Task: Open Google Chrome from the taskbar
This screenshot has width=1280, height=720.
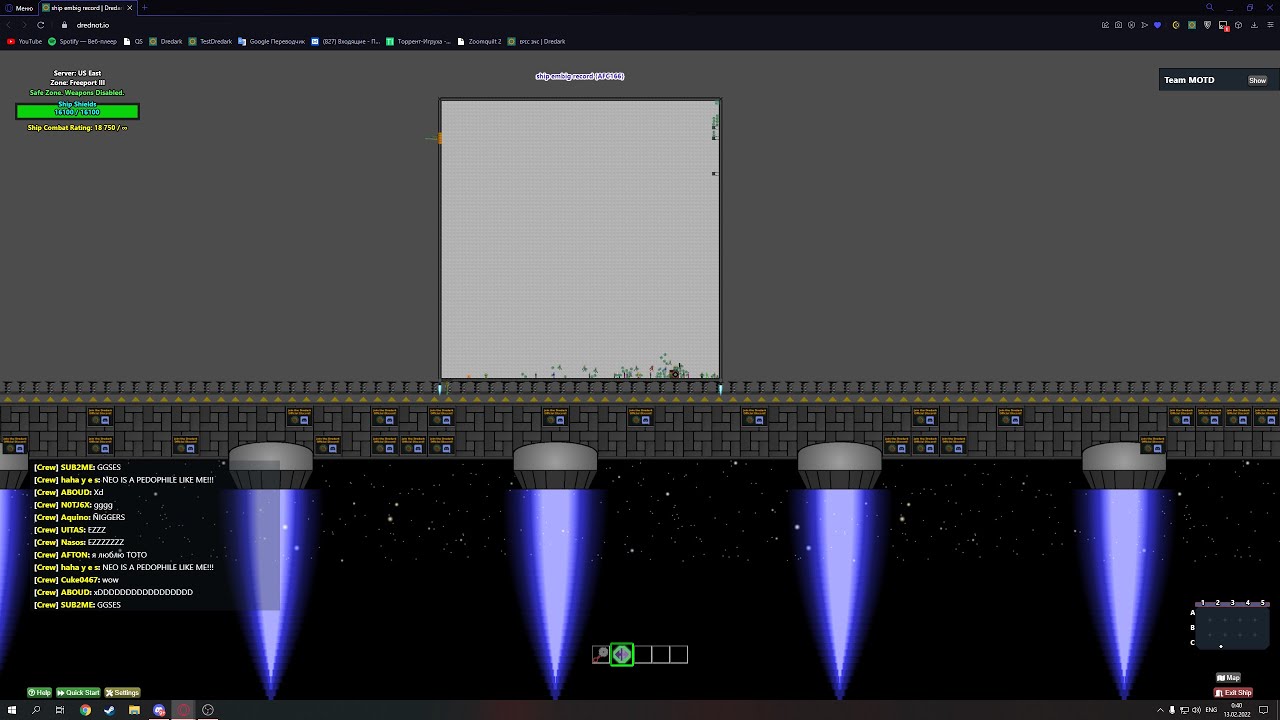Action: (85, 710)
